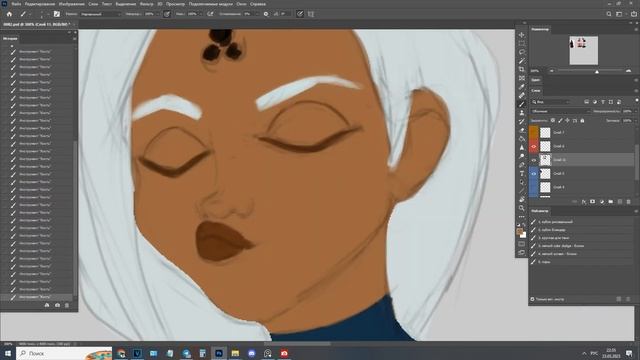Click background color swatch
This screenshot has height=360, width=640.
click(523, 235)
